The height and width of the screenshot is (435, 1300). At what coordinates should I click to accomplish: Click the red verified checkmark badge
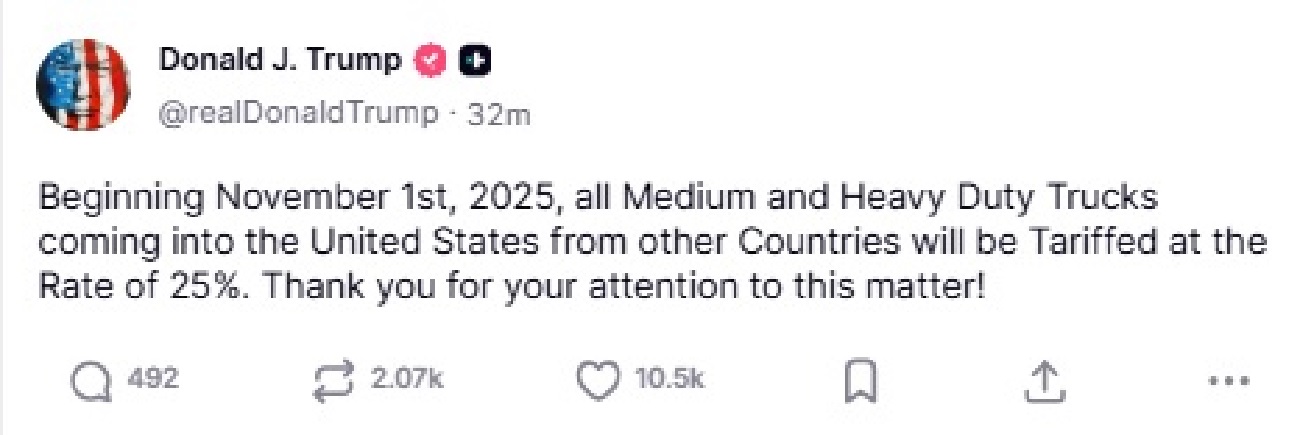click(433, 62)
